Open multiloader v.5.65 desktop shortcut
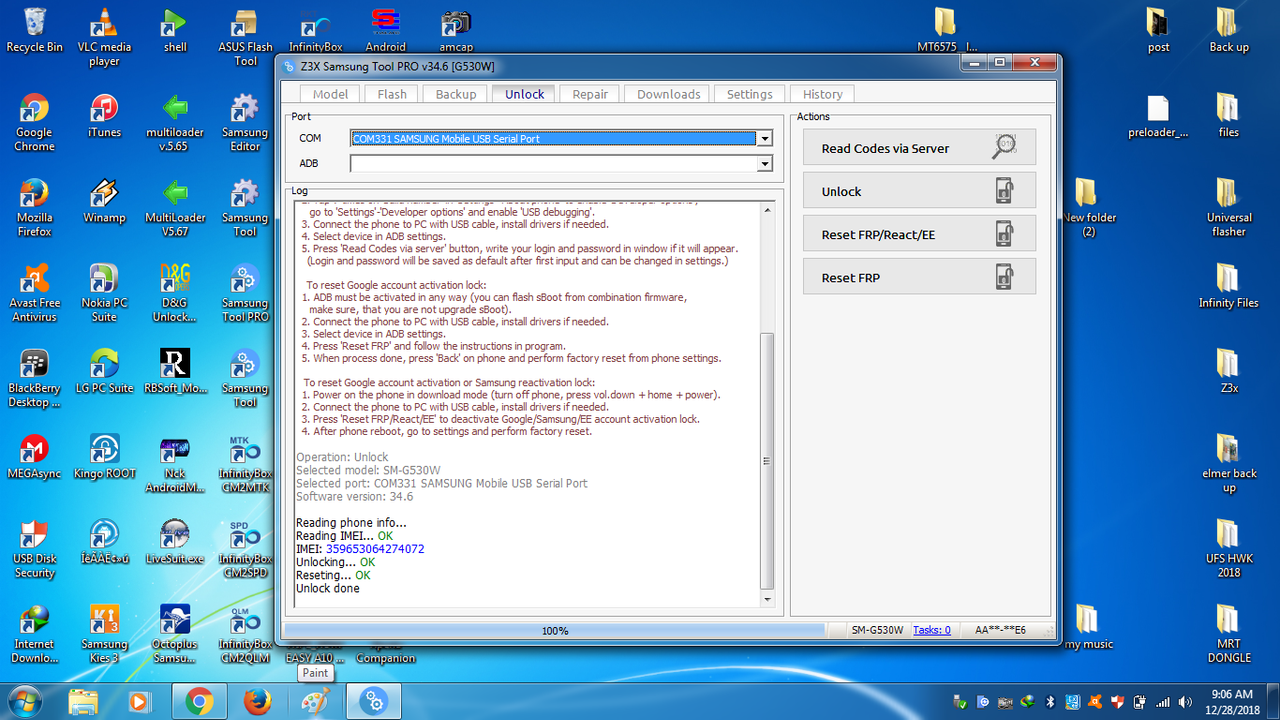The height and width of the screenshot is (720, 1280). 175,122
